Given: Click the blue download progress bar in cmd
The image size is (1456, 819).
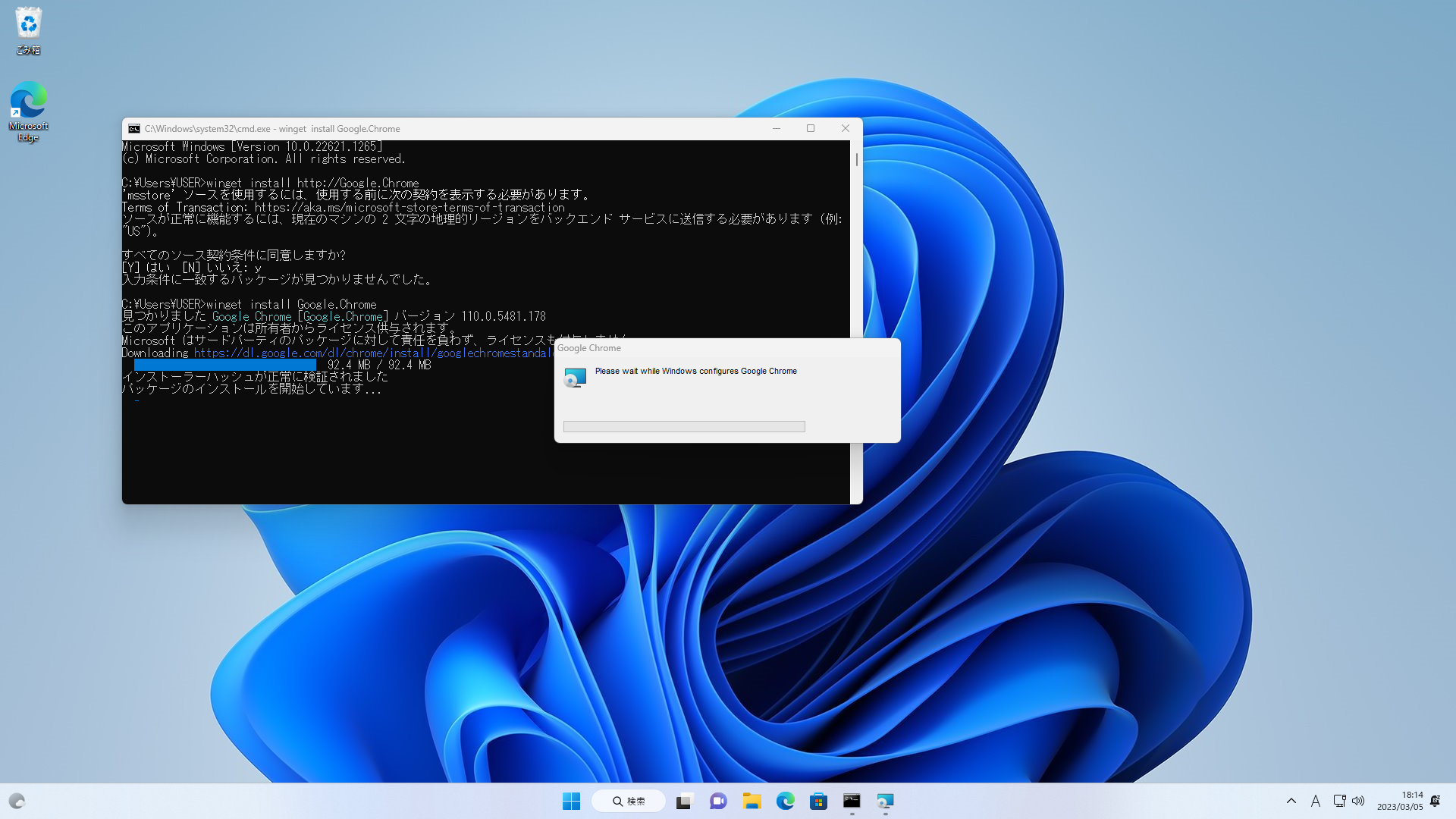Looking at the screenshot, I should click(x=225, y=365).
